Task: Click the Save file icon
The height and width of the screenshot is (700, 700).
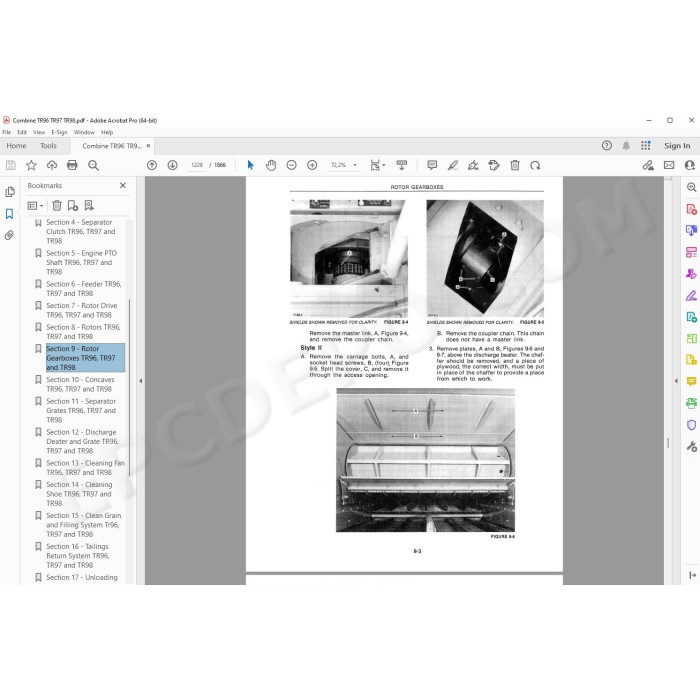Action: click(x=11, y=165)
